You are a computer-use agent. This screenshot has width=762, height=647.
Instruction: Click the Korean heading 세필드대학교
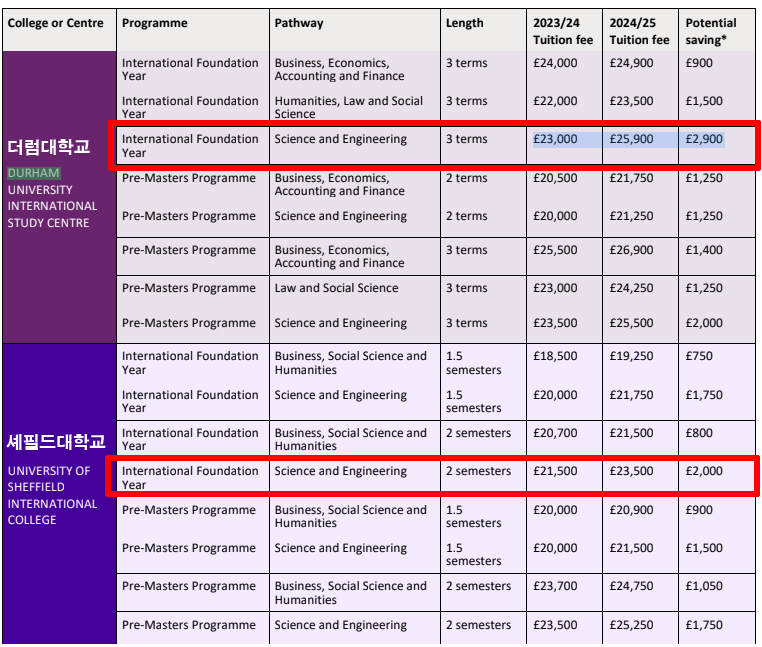[x=56, y=441]
